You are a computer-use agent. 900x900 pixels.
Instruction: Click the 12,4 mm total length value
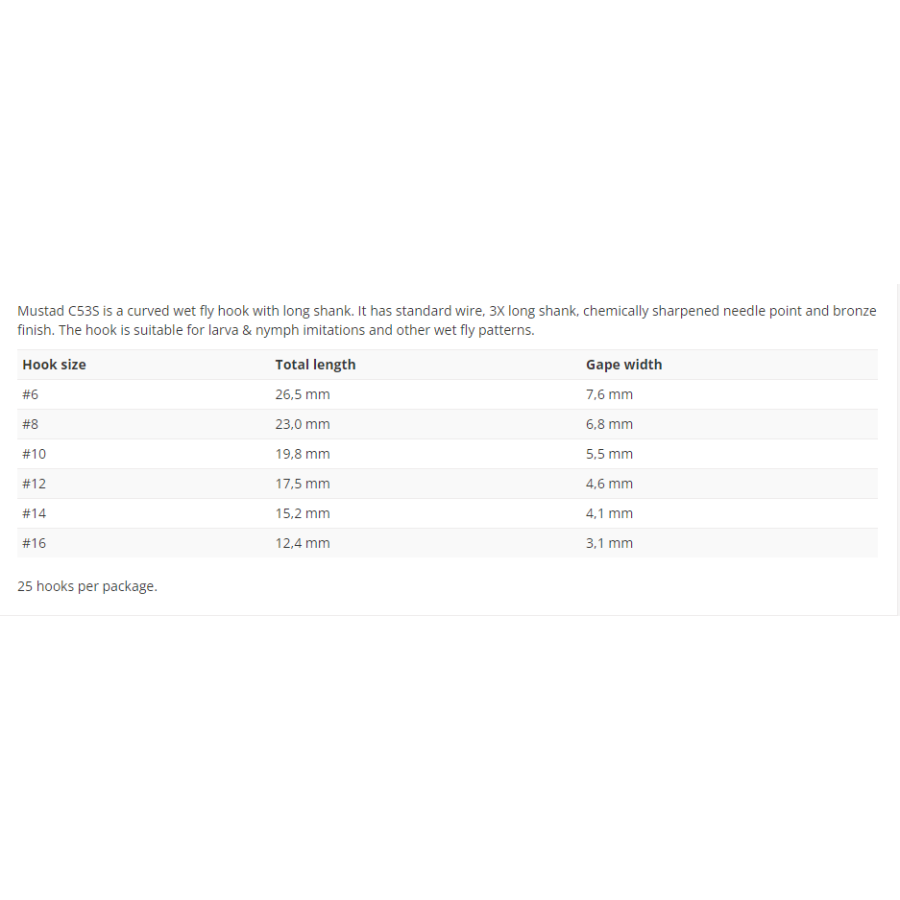pos(302,544)
